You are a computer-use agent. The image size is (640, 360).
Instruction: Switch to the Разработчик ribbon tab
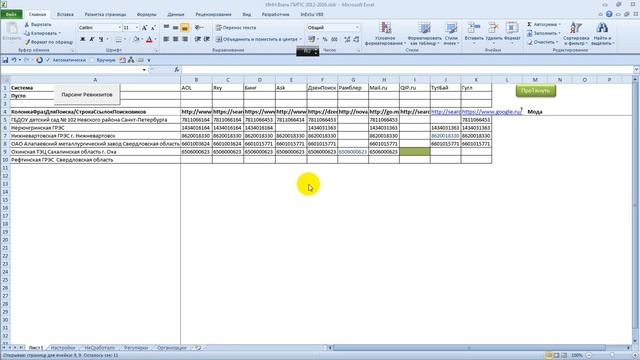(x=276, y=14)
